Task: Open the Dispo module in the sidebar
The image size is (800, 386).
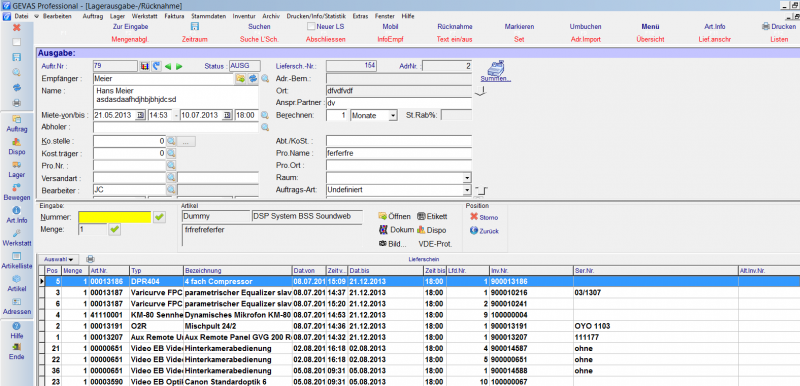Action: [16, 146]
